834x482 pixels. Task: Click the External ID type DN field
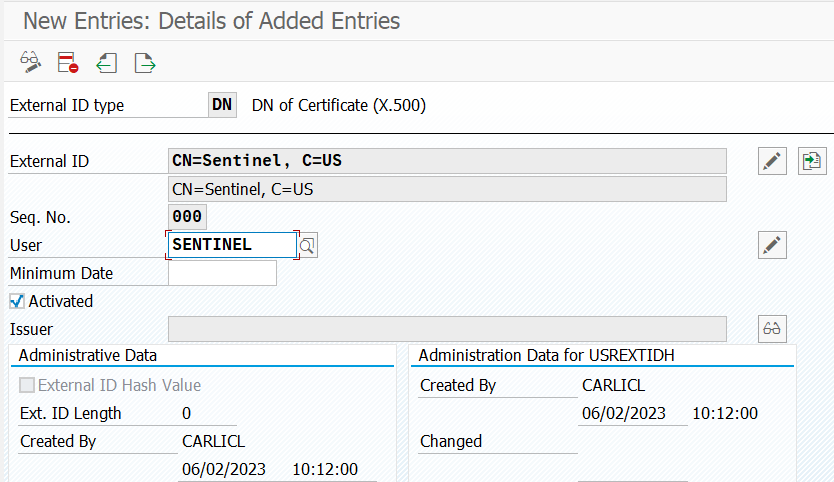coord(222,105)
